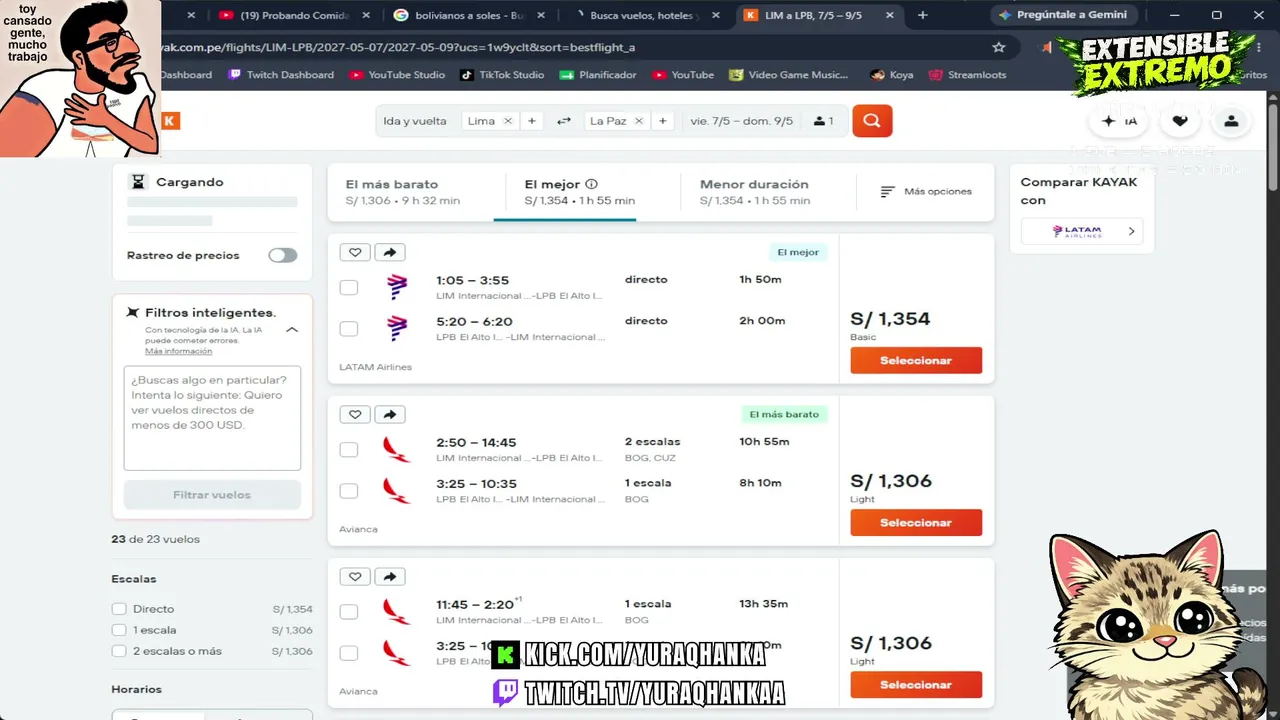Viewport: 1280px width, 720px height.
Task: Click Pregúntale a Gemini button
Action: coord(1064,15)
